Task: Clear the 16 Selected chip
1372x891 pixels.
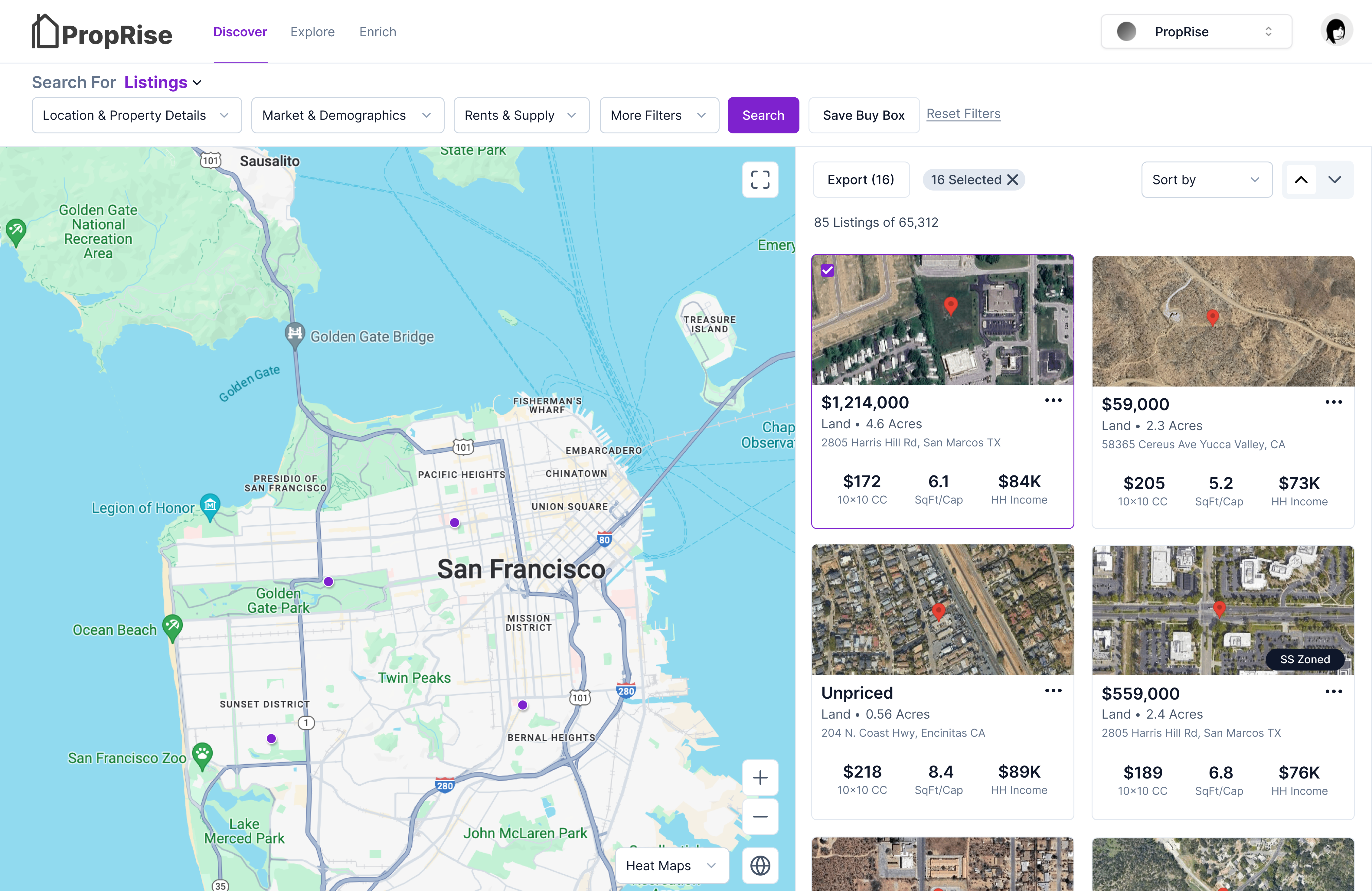Action: (1012, 180)
